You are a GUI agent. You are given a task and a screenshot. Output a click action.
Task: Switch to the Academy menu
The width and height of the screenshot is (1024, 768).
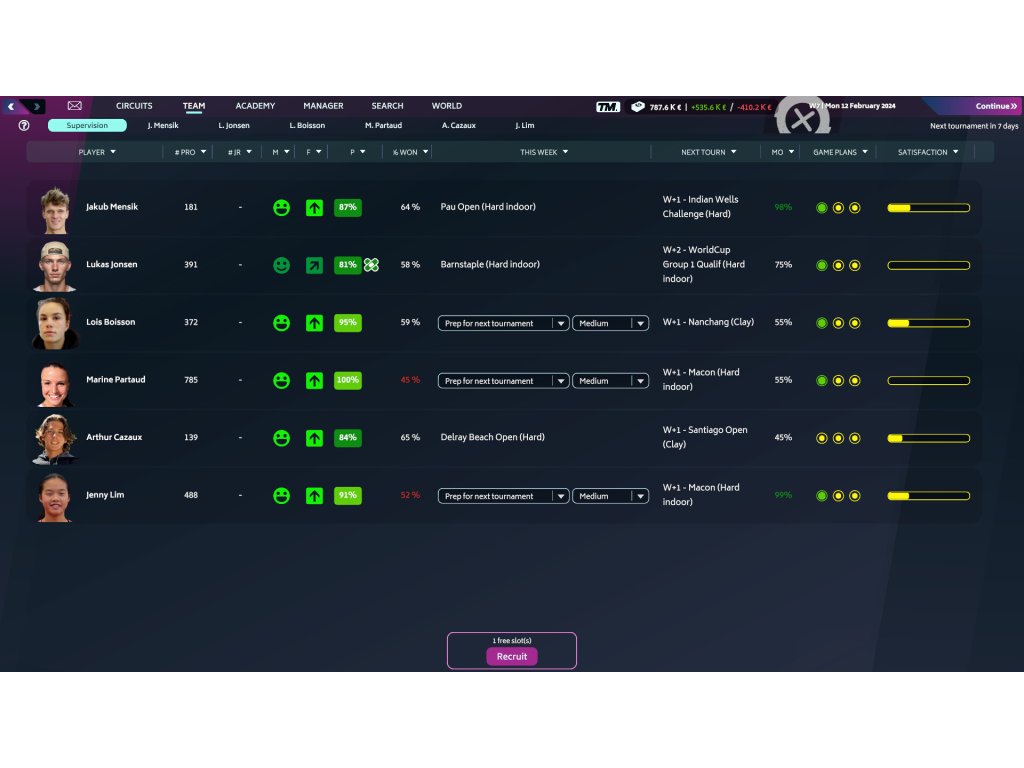point(255,106)
